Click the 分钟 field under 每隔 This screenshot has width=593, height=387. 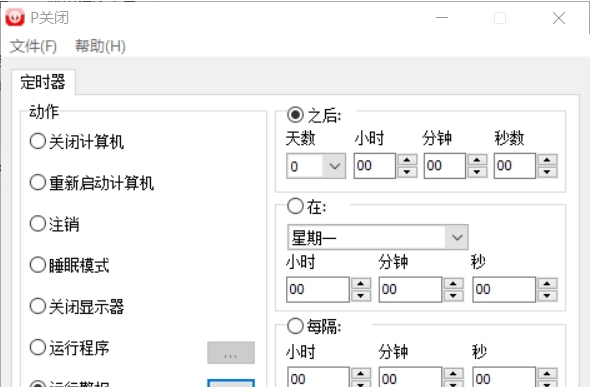pyautogui.click(x=410, y=377)
